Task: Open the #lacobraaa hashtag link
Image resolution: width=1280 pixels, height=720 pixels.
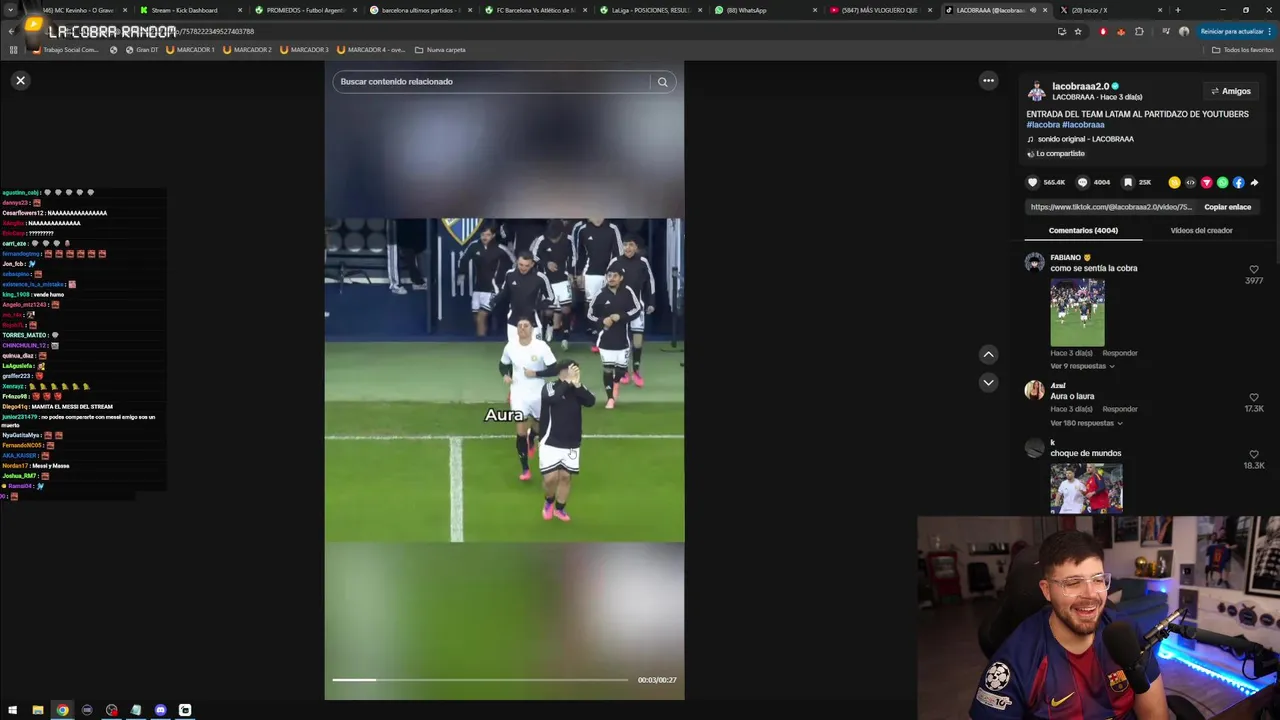Action: click(x=1083, y=125)
